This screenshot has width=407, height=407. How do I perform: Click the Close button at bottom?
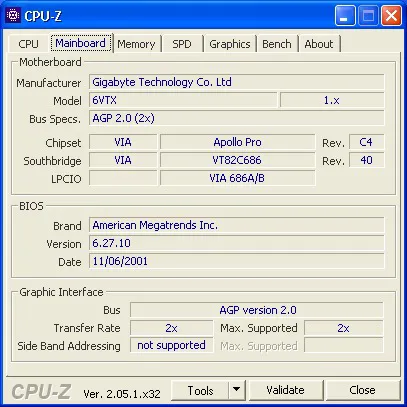[362, 390]
